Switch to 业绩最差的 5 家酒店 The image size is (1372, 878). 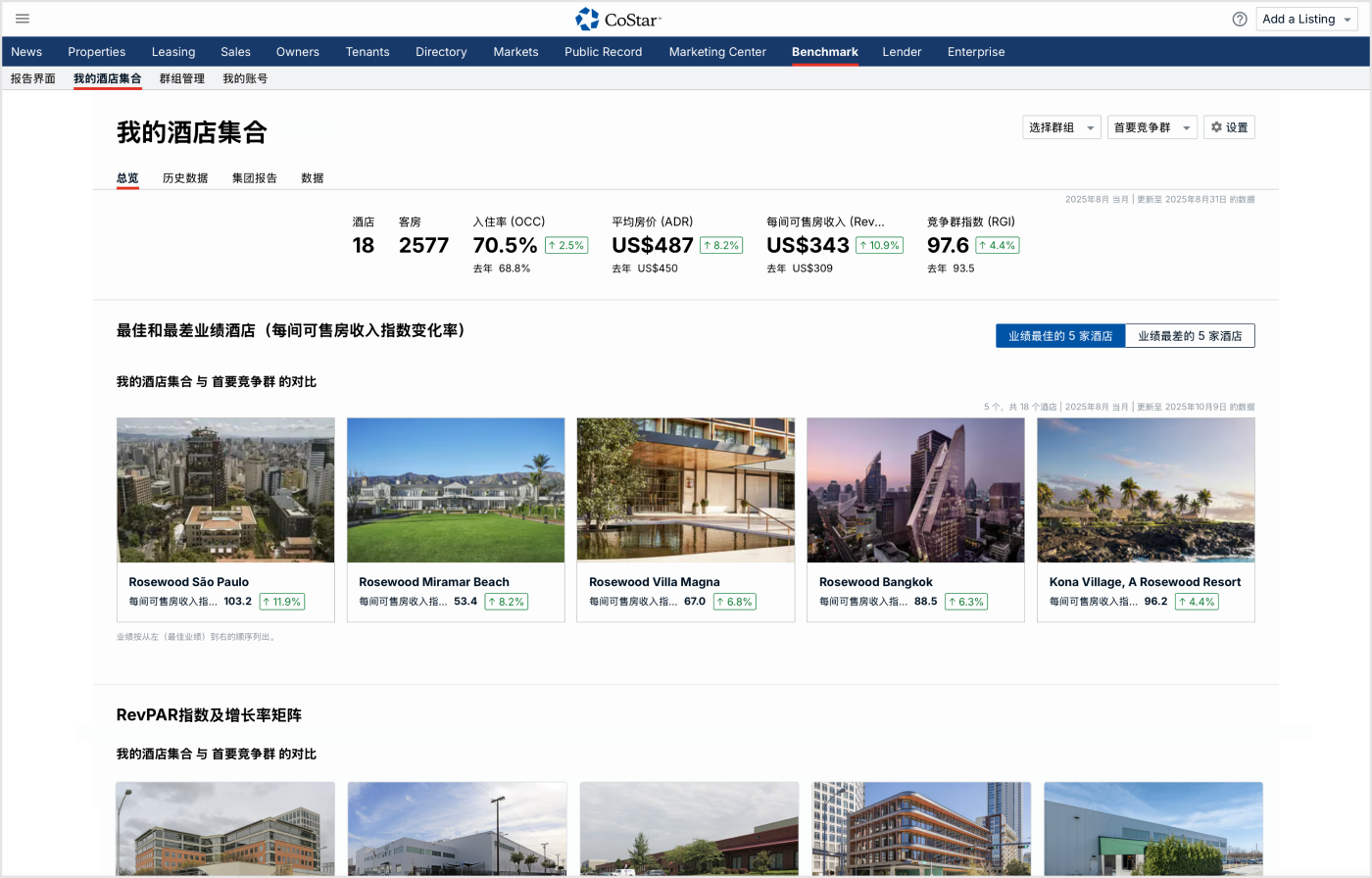pos(1190,336)
